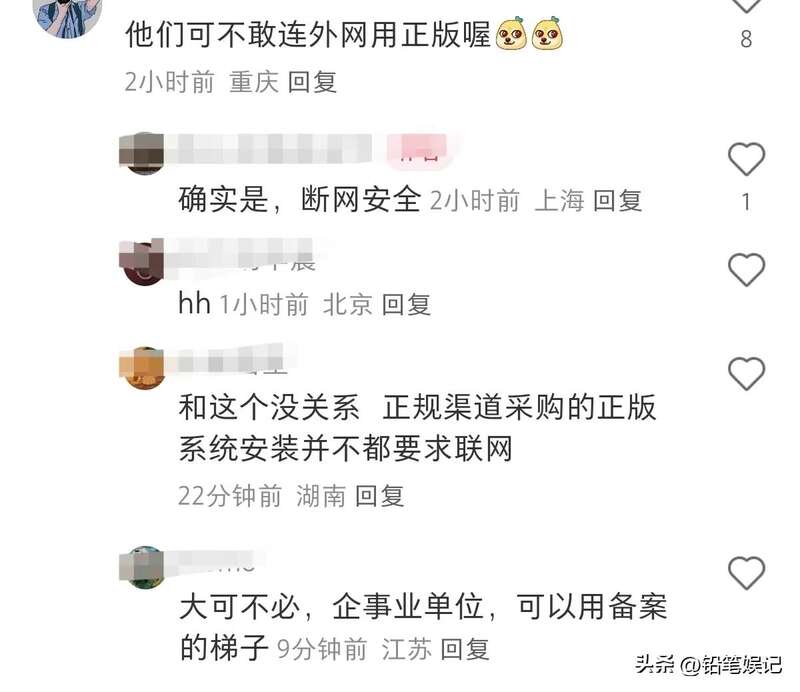
Task: Open the 江苏 commenter's avatar
Action: click(x=142, y=567)
